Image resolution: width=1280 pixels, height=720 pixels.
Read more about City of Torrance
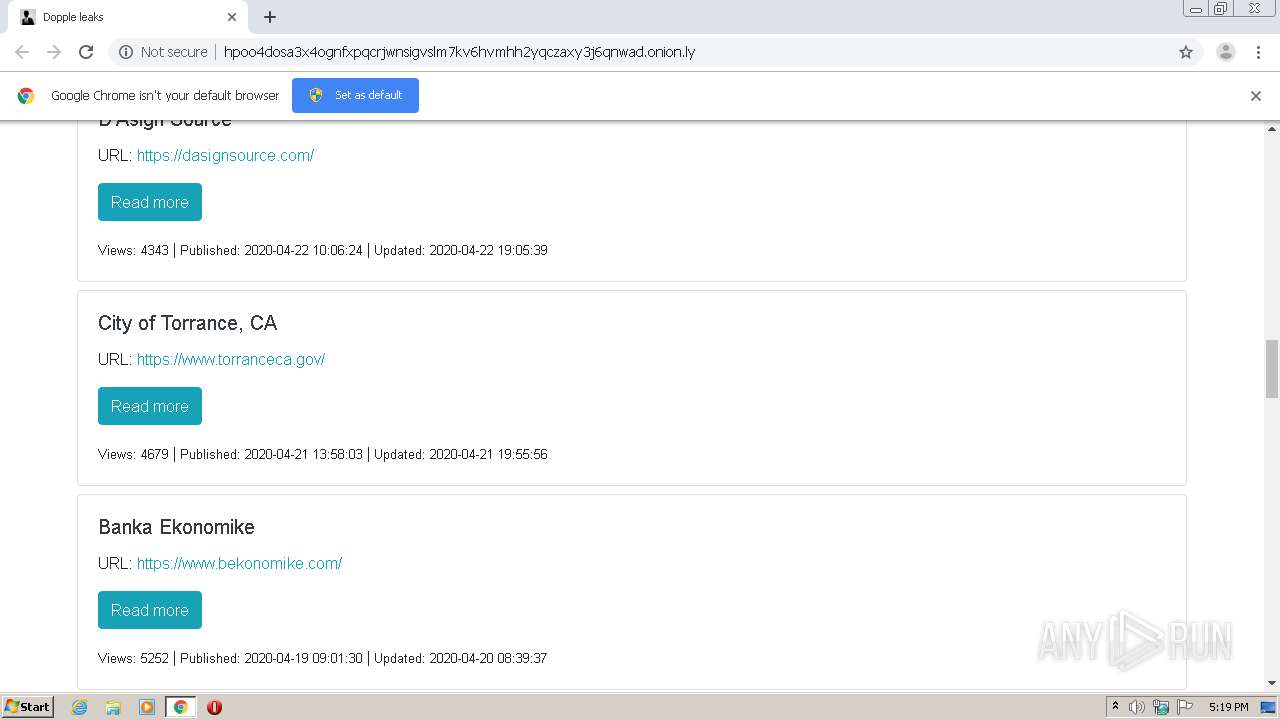click(150, 406)
